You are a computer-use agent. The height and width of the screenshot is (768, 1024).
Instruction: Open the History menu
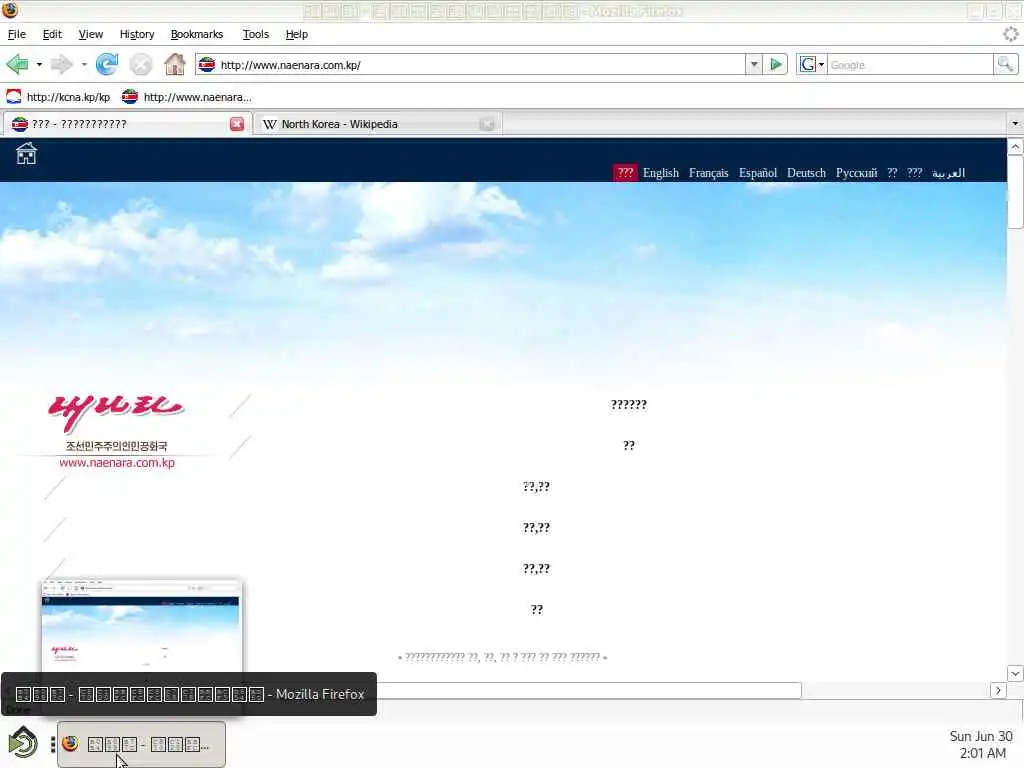[136, 34]
